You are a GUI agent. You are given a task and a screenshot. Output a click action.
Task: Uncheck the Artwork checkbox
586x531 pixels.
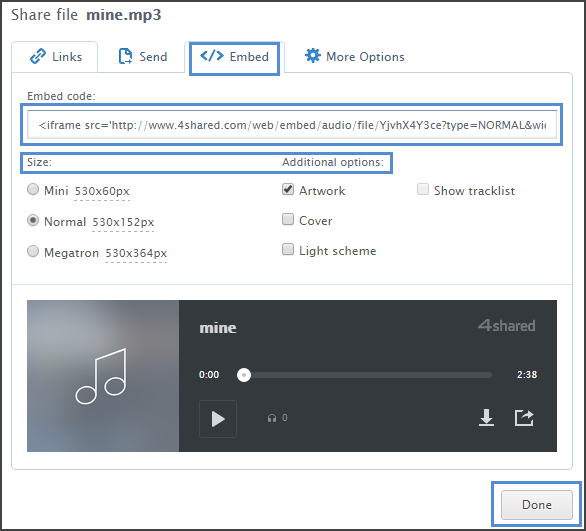288,189
